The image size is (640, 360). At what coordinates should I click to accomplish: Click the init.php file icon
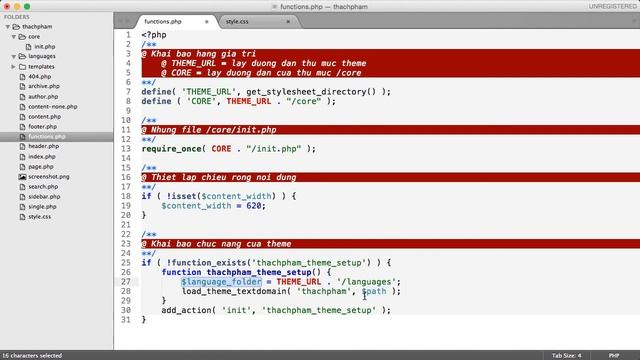click(28, 47)
